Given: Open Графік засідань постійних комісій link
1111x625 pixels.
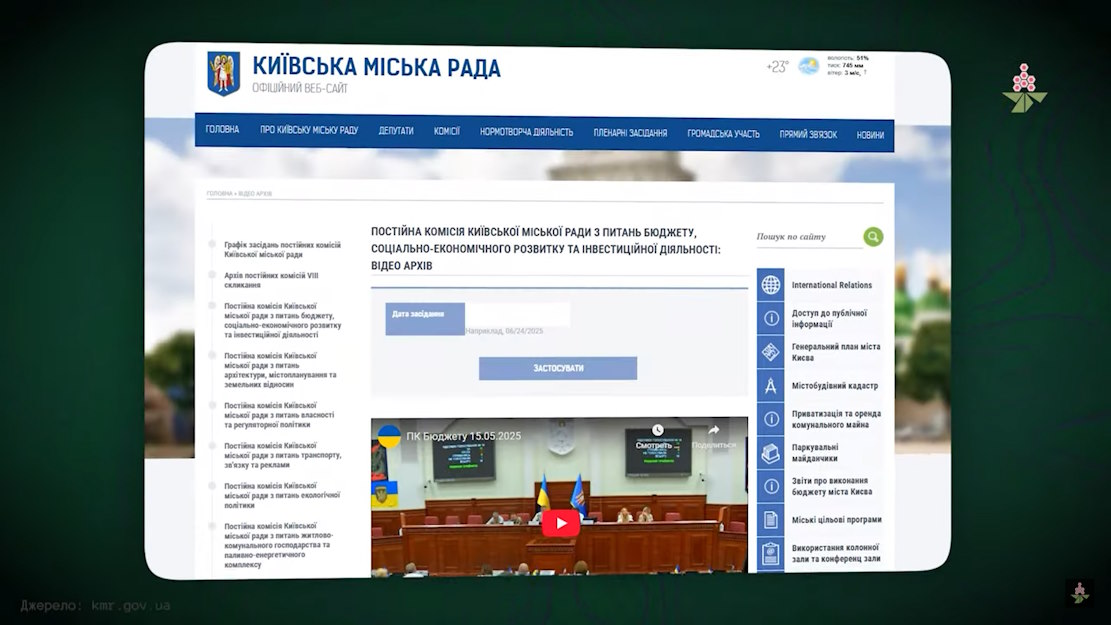Looking at the screenshot, I should (x=282, y=250).
